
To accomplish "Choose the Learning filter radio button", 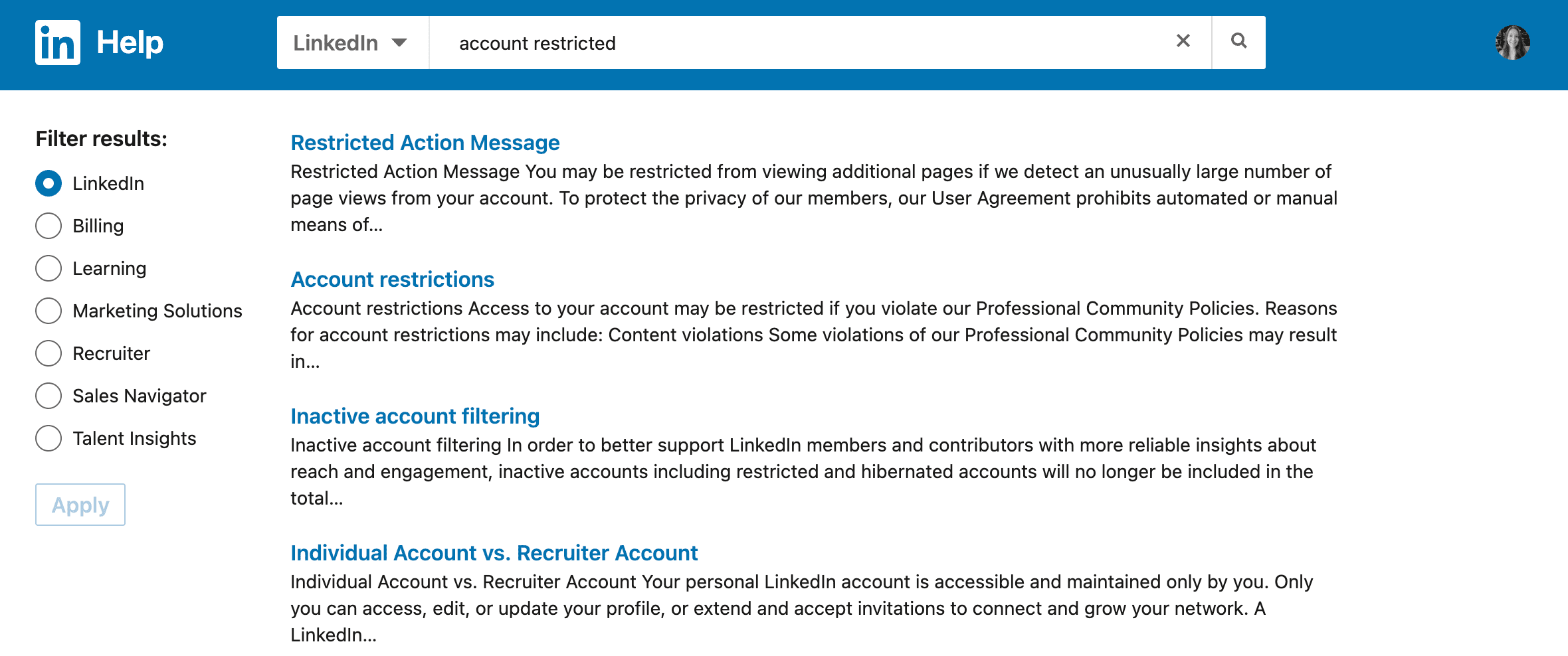I will click(x=49, y=268).
